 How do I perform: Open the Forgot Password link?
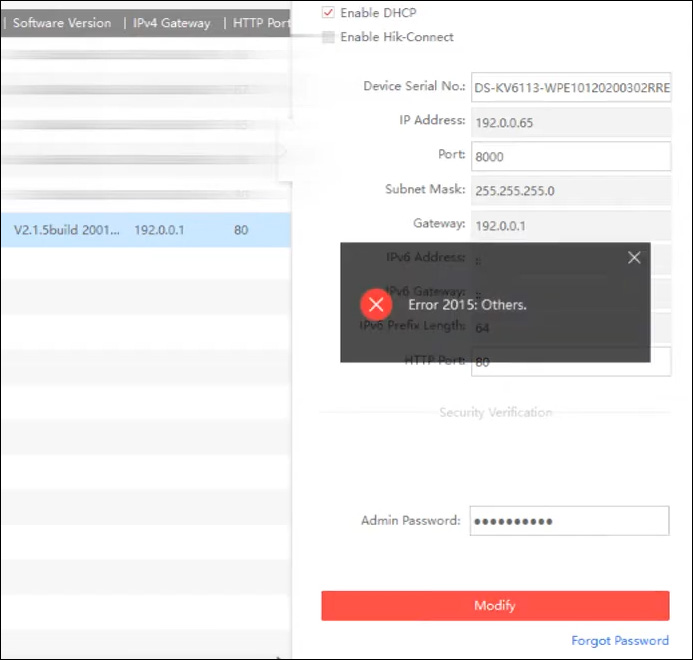pyautogui.click(x=620, y=641)
